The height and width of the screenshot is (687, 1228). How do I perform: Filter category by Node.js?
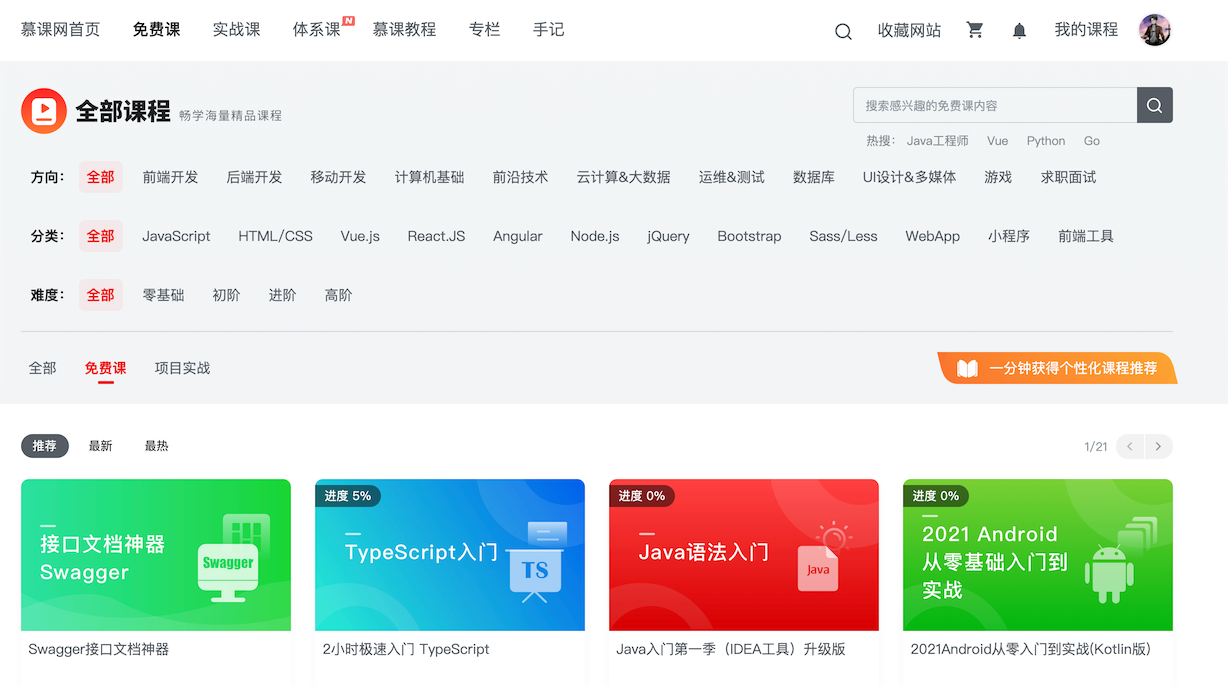coord(595,236)
